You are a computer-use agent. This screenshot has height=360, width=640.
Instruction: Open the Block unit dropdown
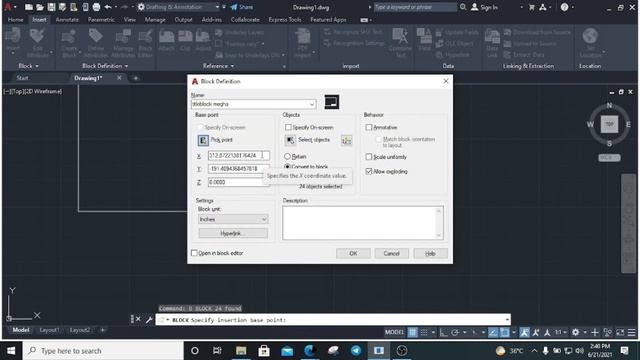(264, 220)
